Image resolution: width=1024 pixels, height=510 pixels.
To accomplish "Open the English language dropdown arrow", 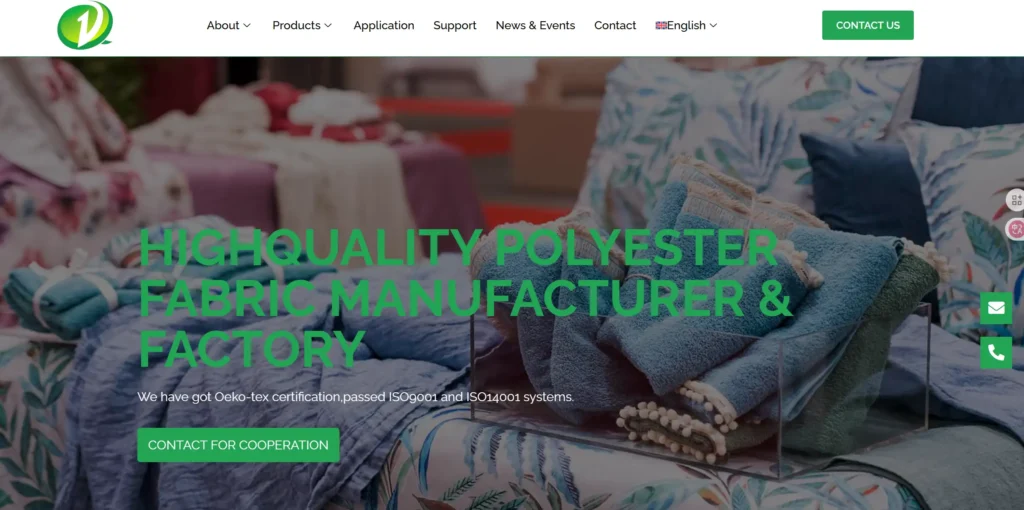I will 713,25.
